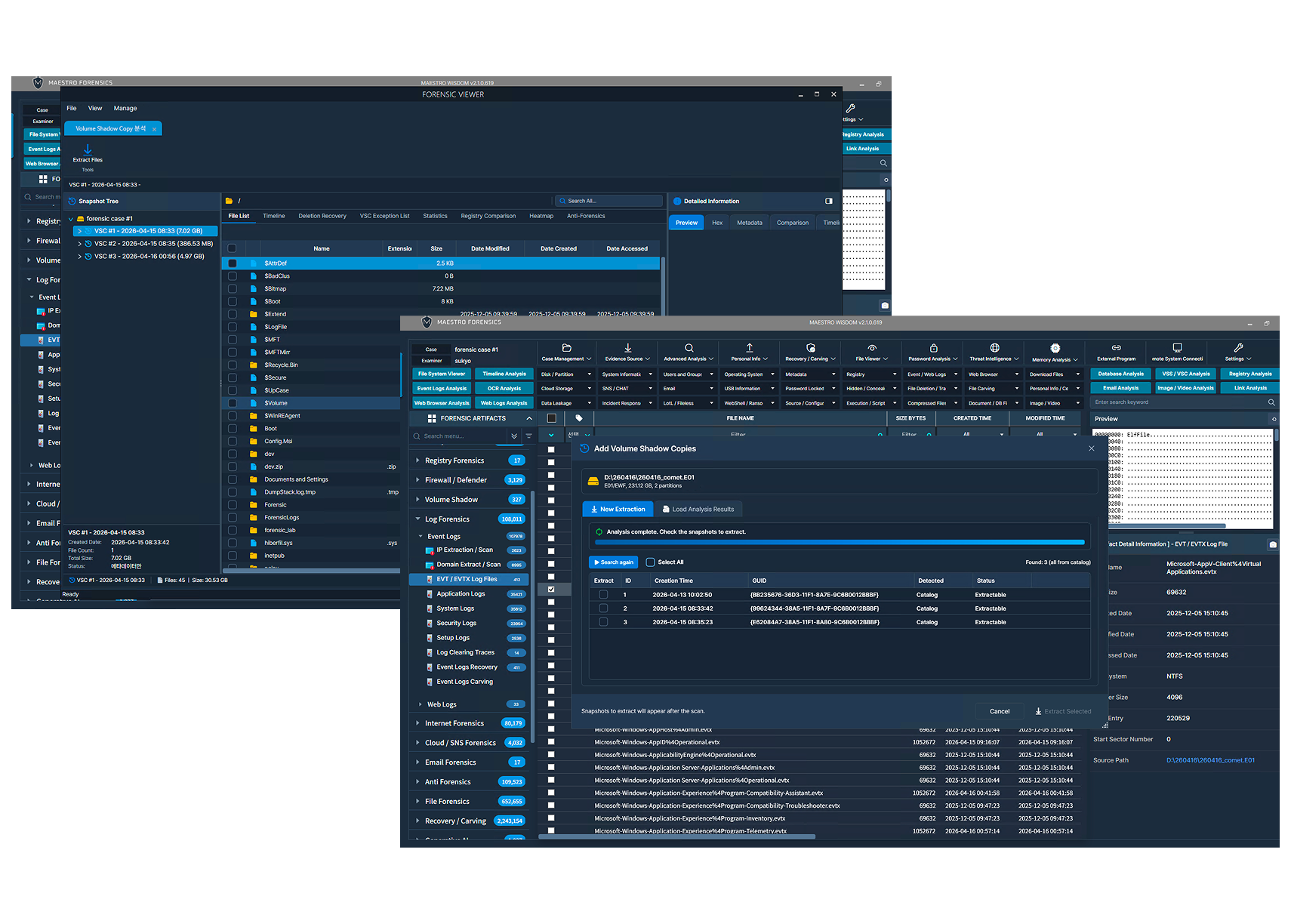Open Cloud Storage dropdown
Image resolution: width=1291 pixels, height=924 pixels.
(x=566, y=389)
